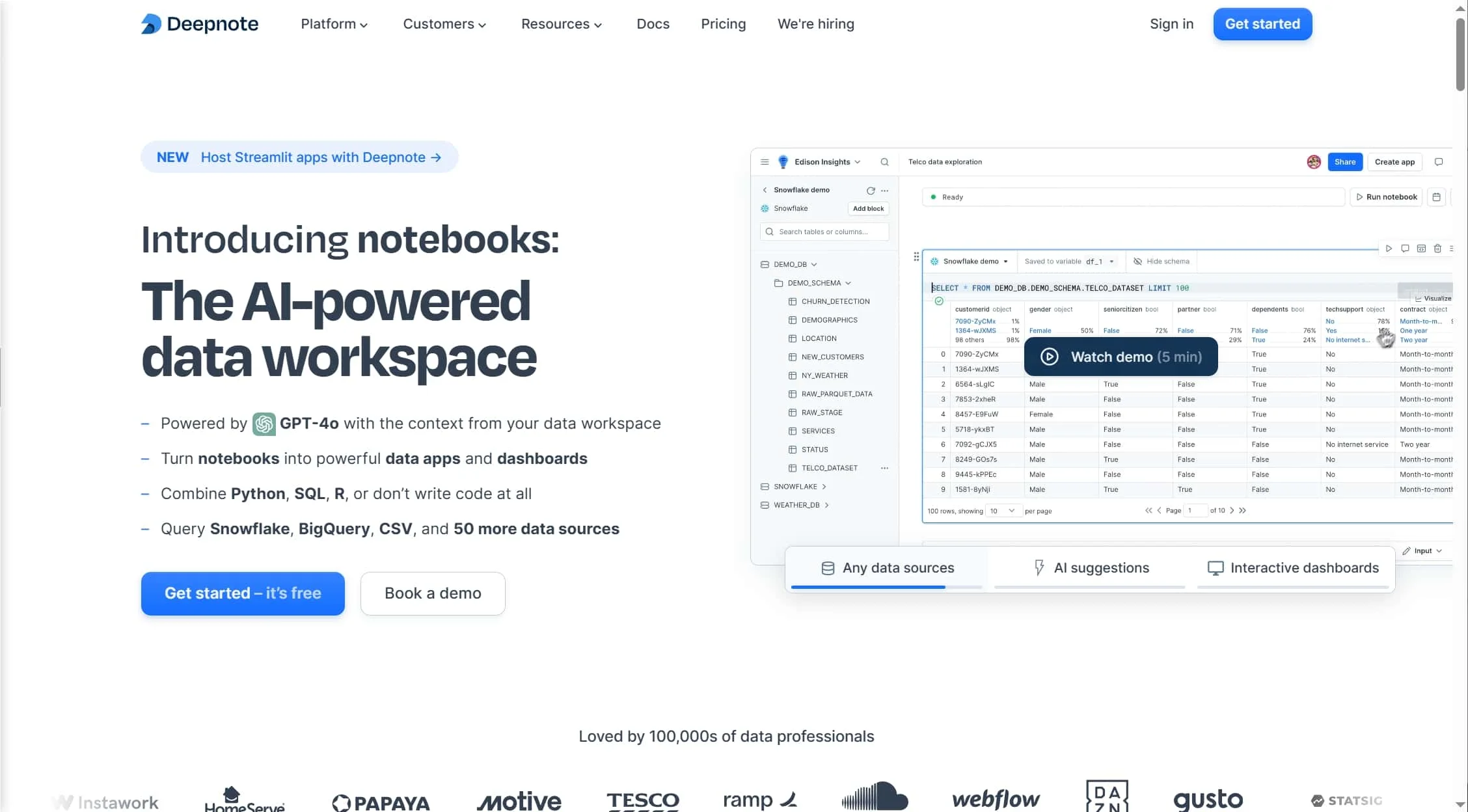Open the saved variable df_1 dropdown
The image size is (1468, 812).
coord(1101,262)
